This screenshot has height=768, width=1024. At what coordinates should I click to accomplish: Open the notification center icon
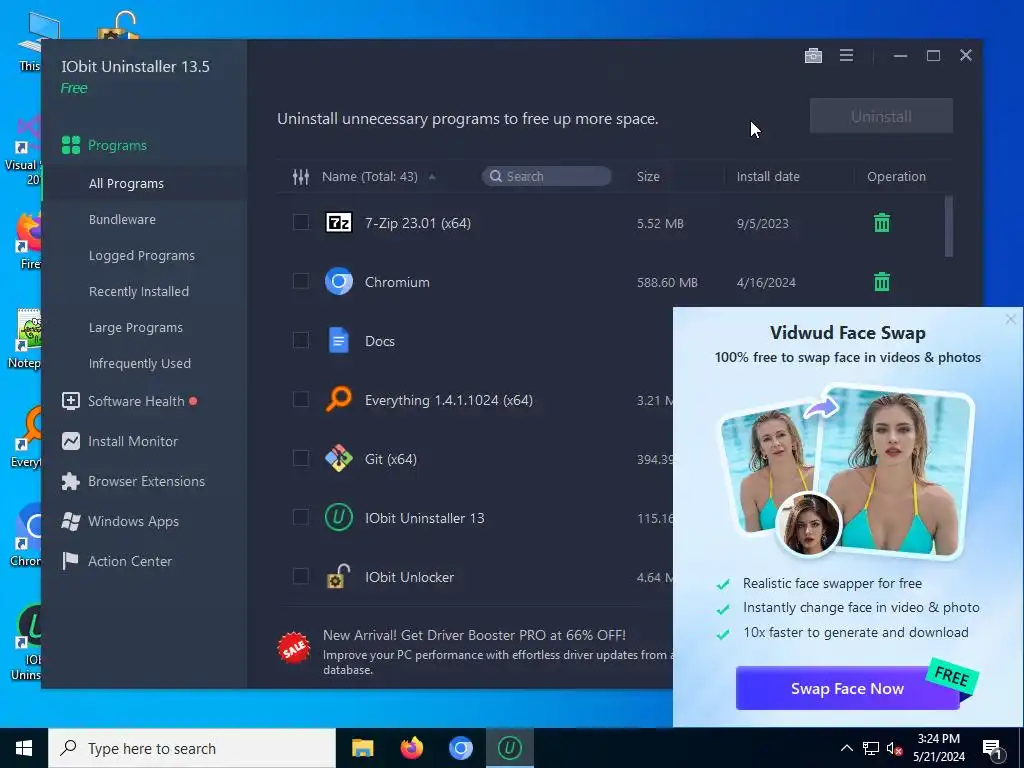pyautogui.click(x=992, y=748)
